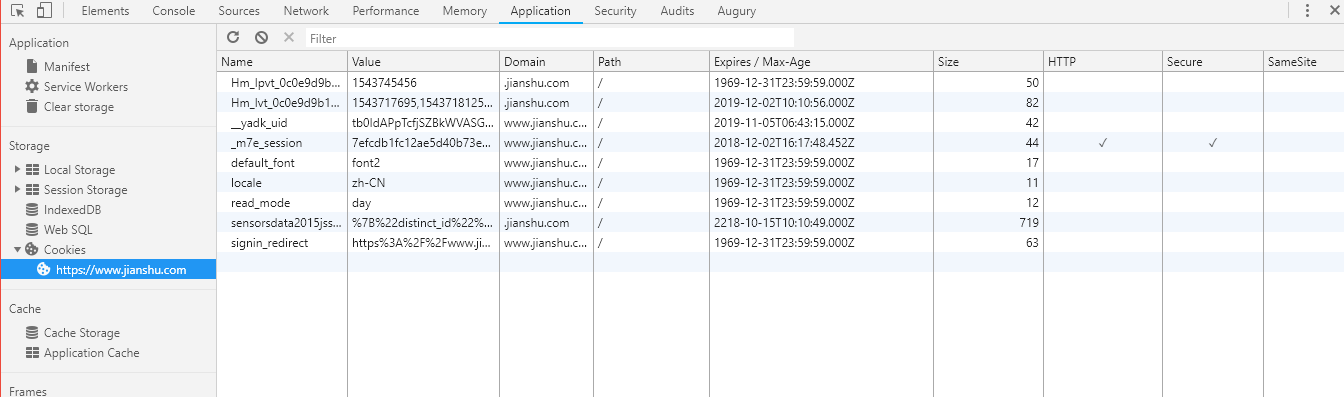Select Web SQL in the Storage list
This screenshot has height=397, width=1344.
pyautogui.click(x=68, y=230)
